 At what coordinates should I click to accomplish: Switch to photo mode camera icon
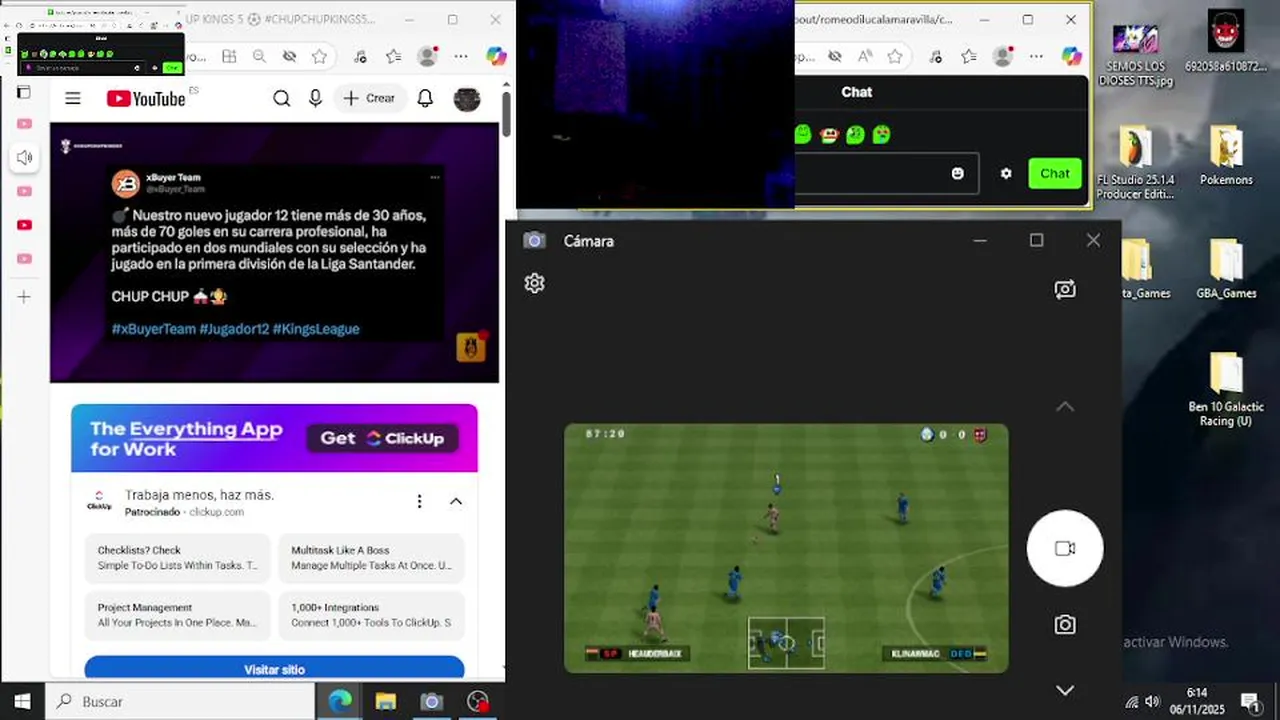click(1065, 625)
